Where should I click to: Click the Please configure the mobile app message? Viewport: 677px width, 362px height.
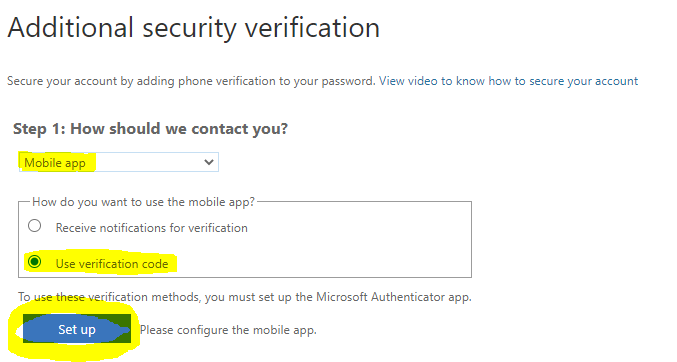coord(228,330)
